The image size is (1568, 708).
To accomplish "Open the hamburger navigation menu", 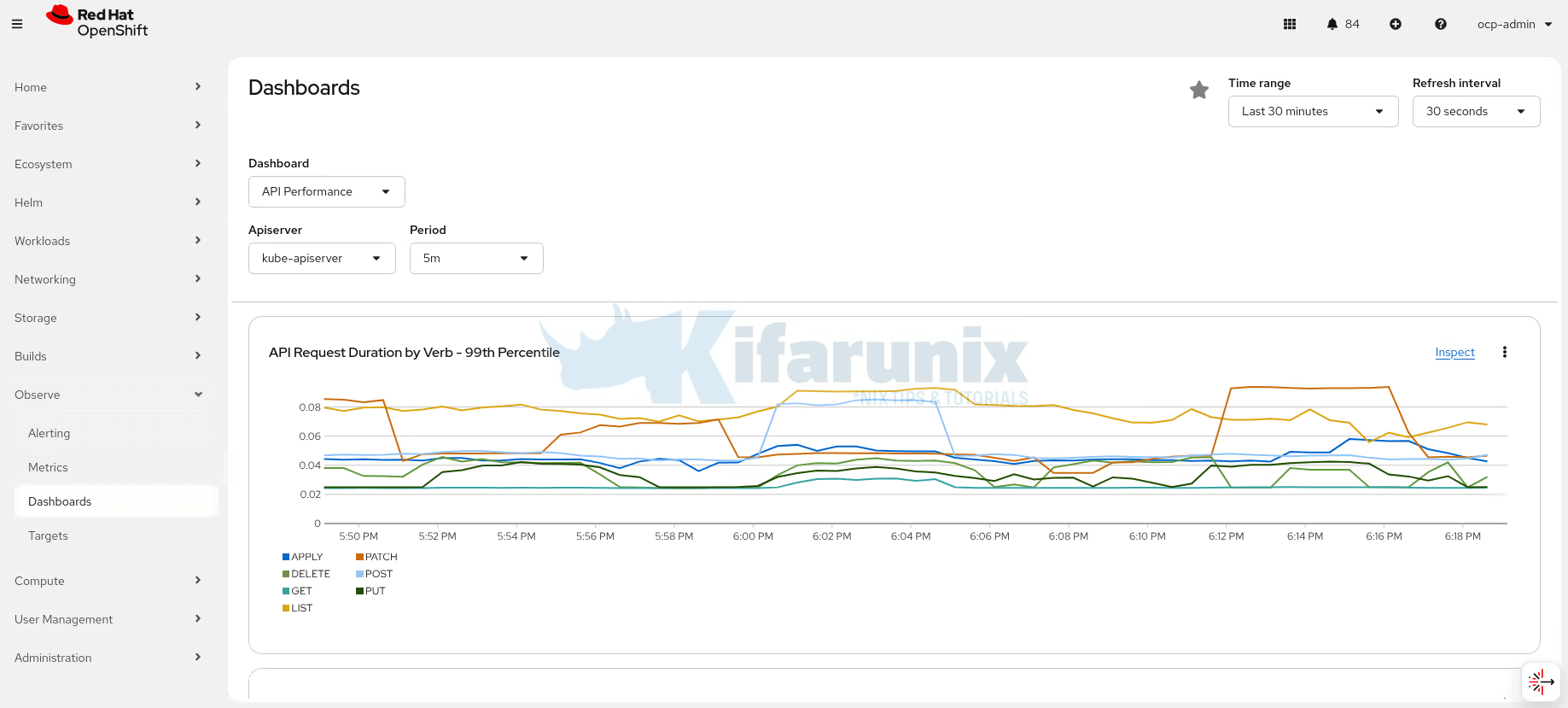I will (17, 24).
